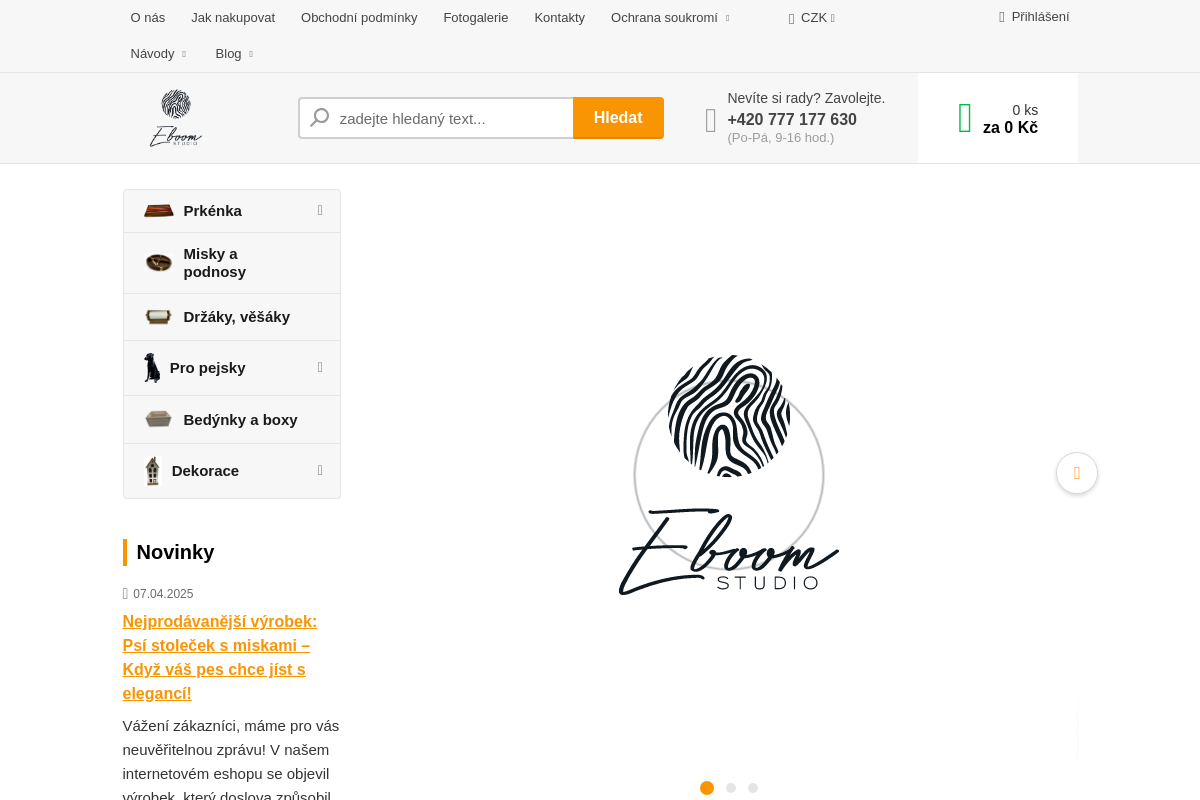Image resolution: width=1200 pixels, height=800 pixels.
Task: Open the CZK currency dropdown
Action: [812, 17]
